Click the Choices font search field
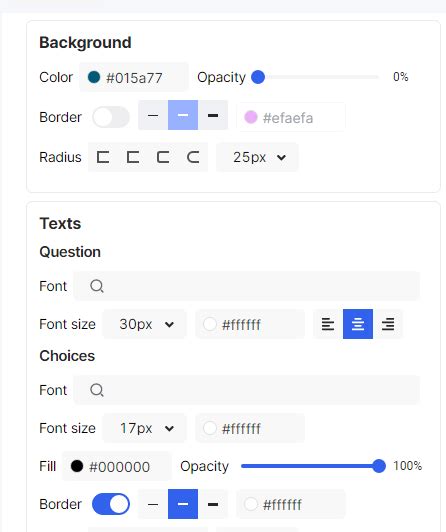The image size is (446, 532). (x=247, y=390)
